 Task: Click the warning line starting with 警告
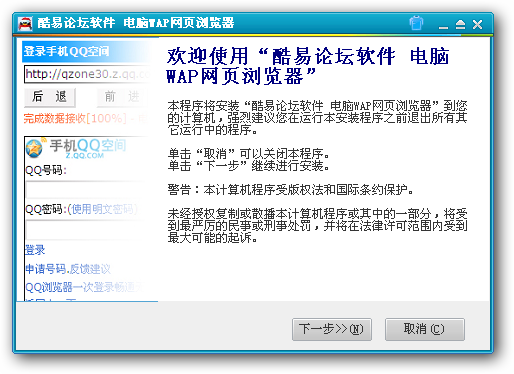click(x=290, y=190)
